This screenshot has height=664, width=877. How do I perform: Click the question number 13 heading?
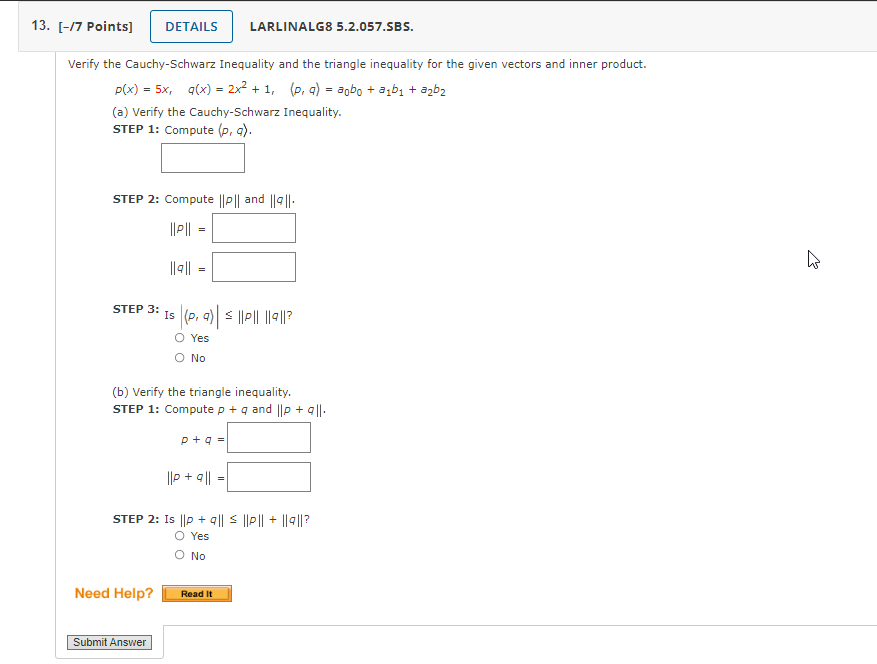point(38,26)
